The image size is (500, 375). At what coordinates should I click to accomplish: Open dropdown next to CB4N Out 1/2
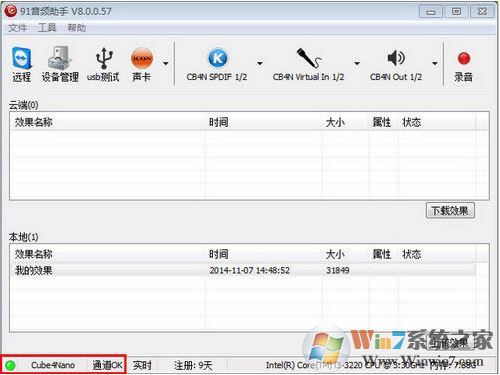(x=435, y=63)
